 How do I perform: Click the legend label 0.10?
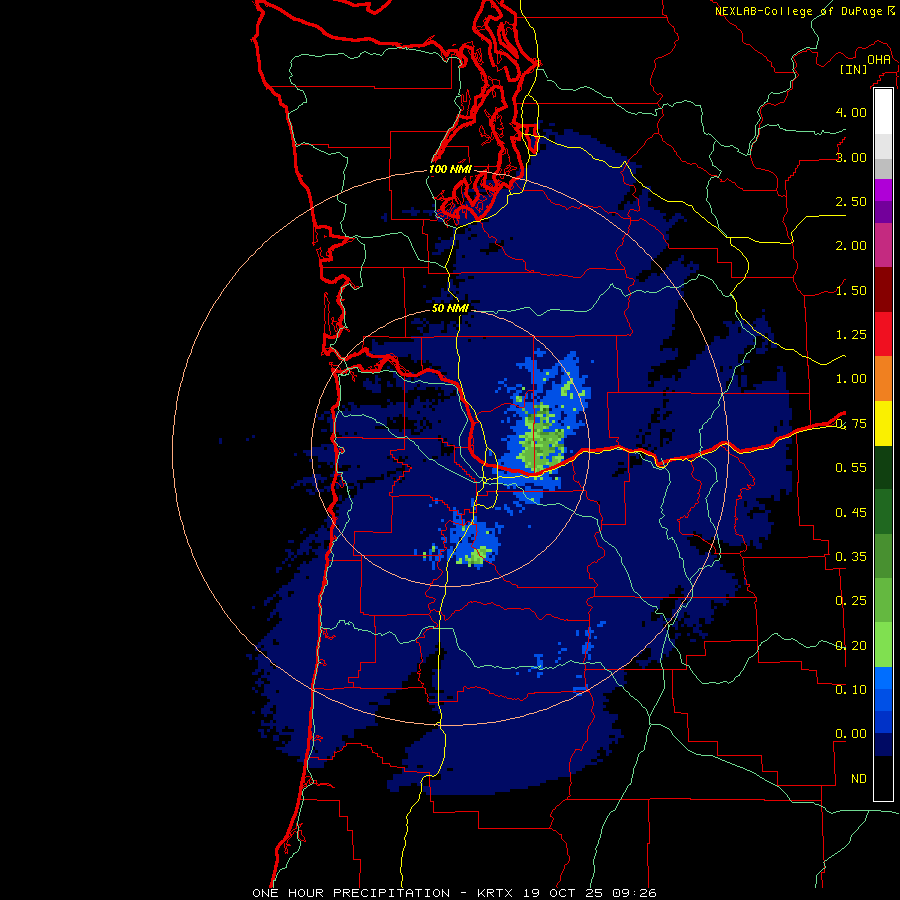851,690
